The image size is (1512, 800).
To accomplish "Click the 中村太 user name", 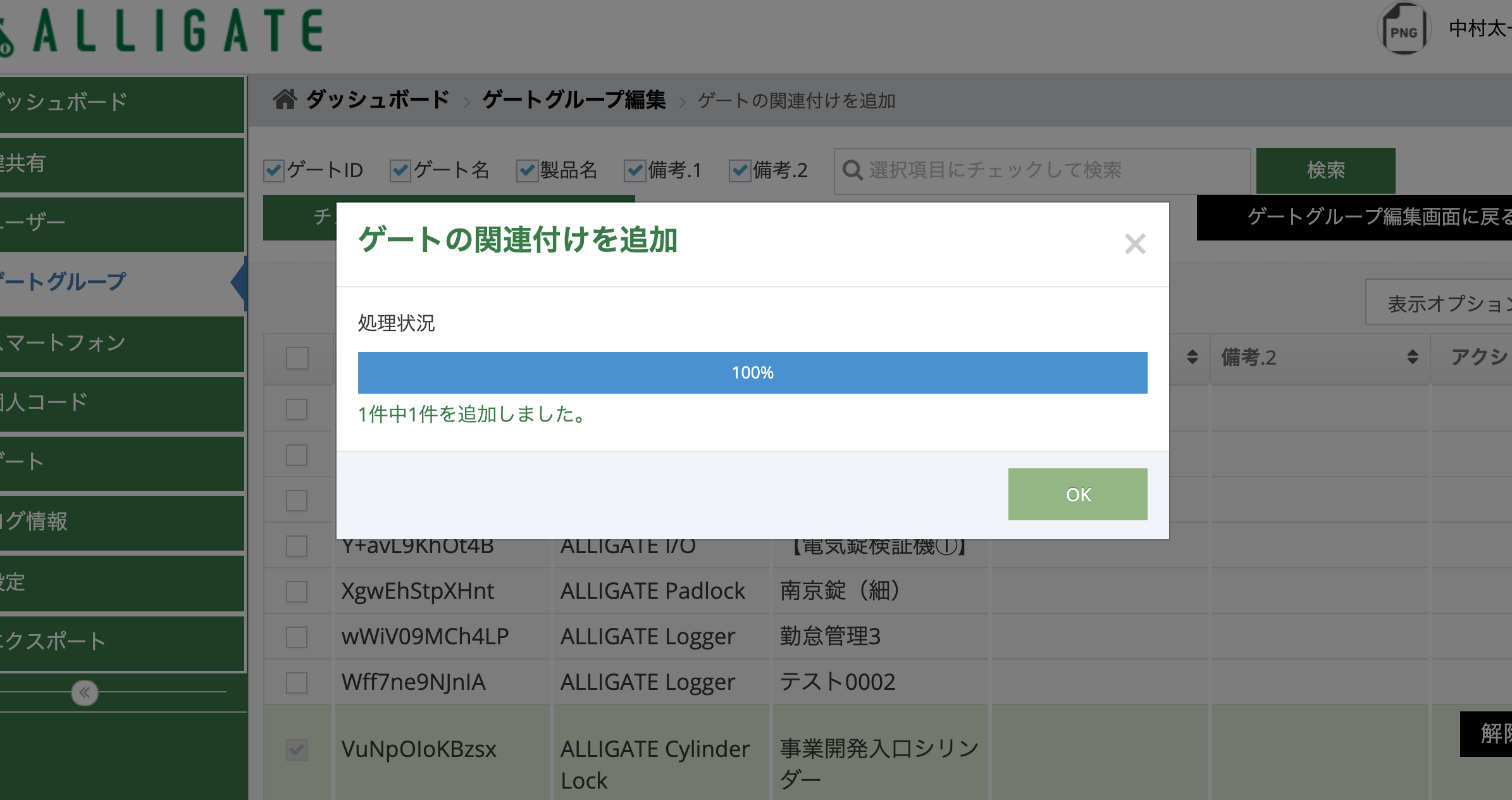I will point(1480,28).
